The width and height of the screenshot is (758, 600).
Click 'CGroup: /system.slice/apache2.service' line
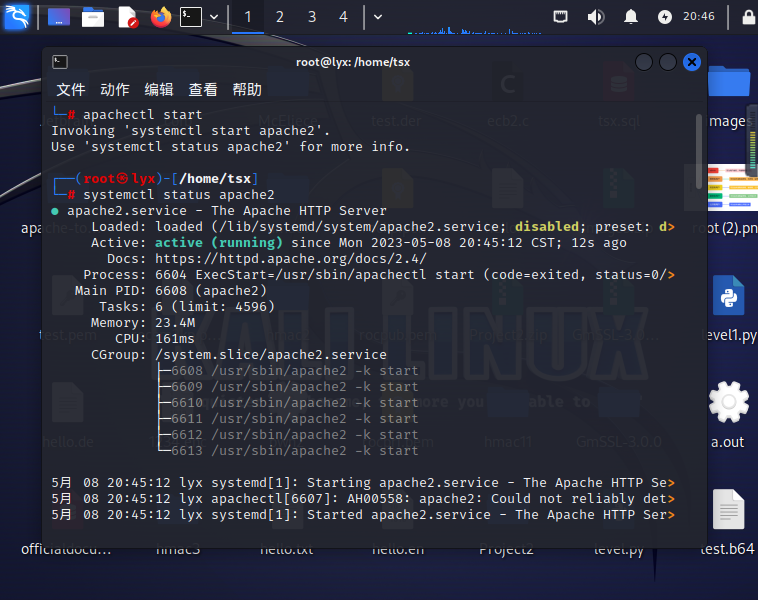(x=239, y=354)
